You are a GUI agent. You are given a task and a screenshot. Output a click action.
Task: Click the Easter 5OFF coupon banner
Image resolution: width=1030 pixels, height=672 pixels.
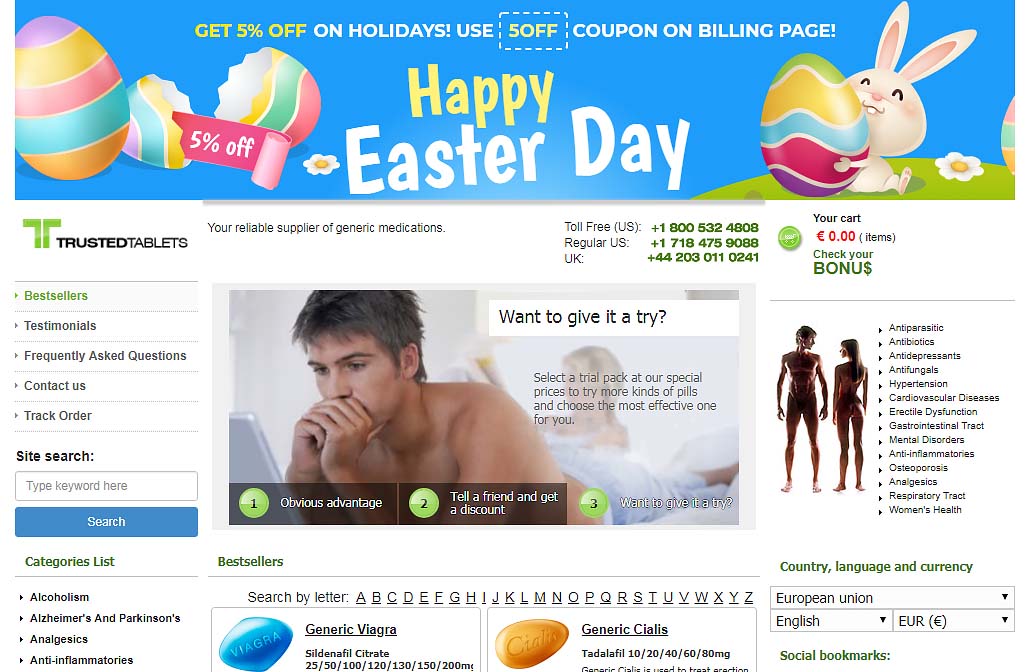point(515,100)
